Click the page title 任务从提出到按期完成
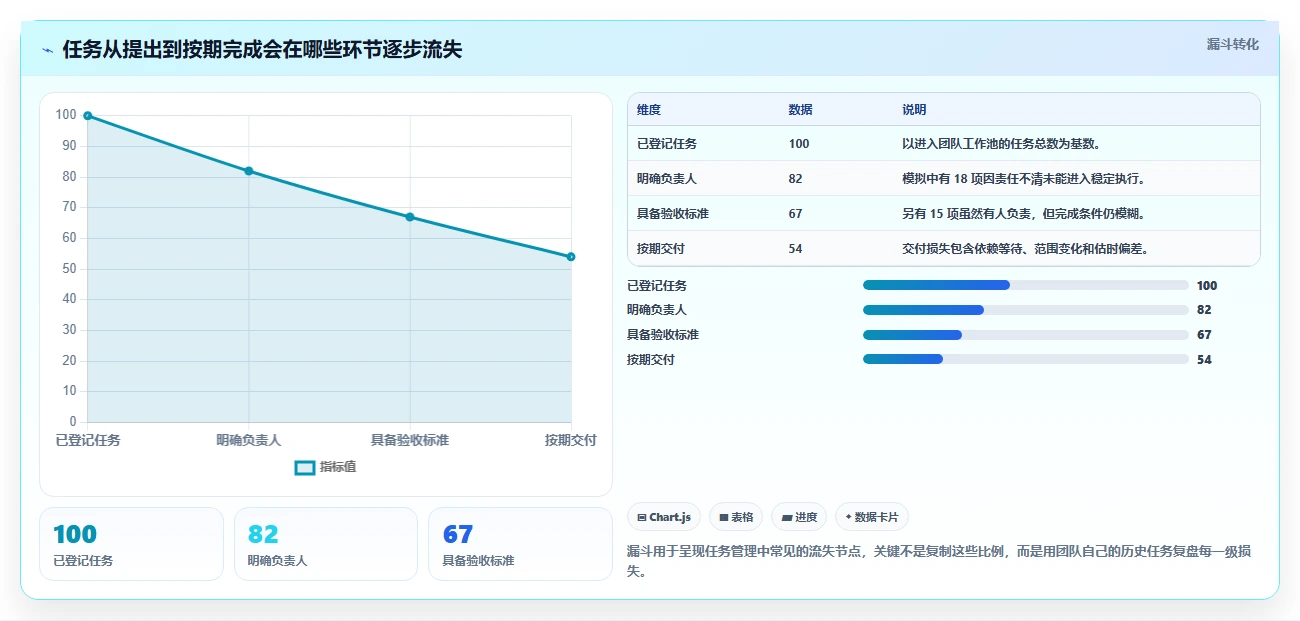 click(262, 50)
